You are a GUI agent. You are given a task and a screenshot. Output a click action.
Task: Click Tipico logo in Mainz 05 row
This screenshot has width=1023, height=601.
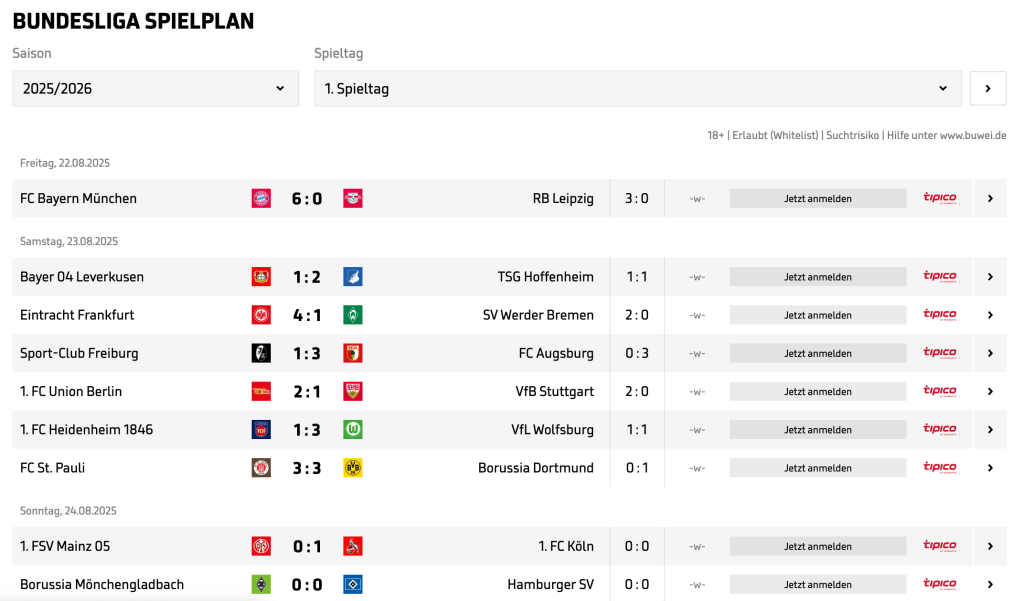[x=940, y=546]
